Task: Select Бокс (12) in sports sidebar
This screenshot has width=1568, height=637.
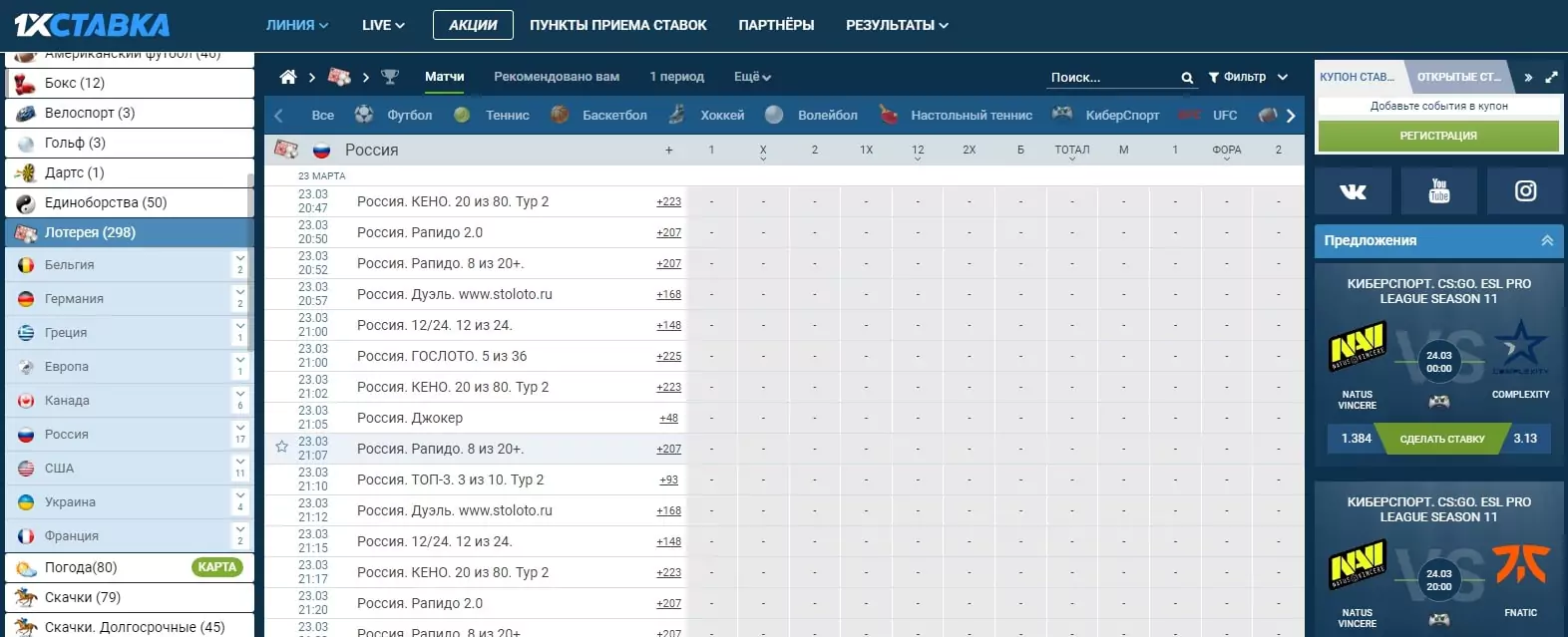Action: coord(130,83)
